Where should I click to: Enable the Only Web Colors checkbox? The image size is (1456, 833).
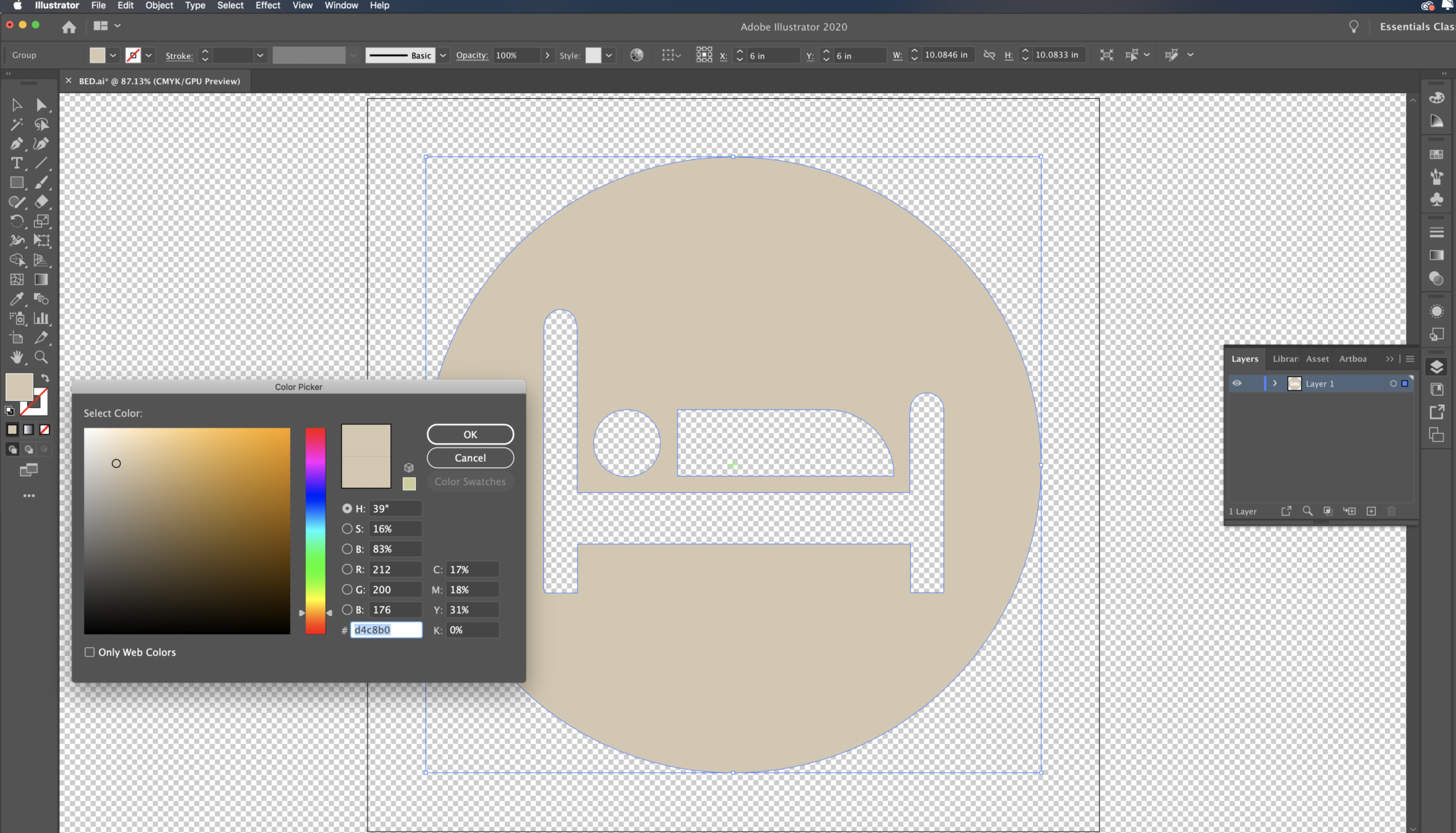(90, 652)
